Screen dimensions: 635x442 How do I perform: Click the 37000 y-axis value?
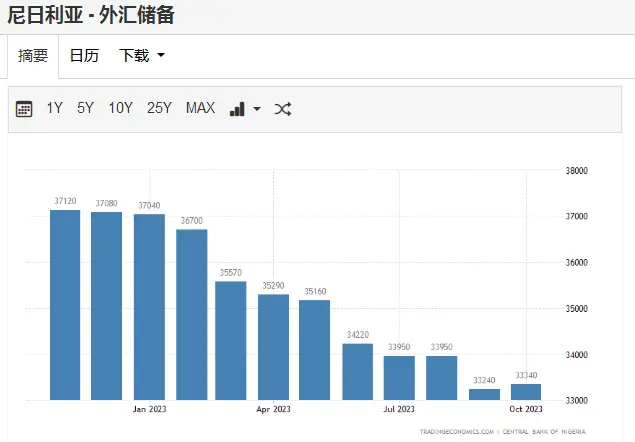point(577,216)
